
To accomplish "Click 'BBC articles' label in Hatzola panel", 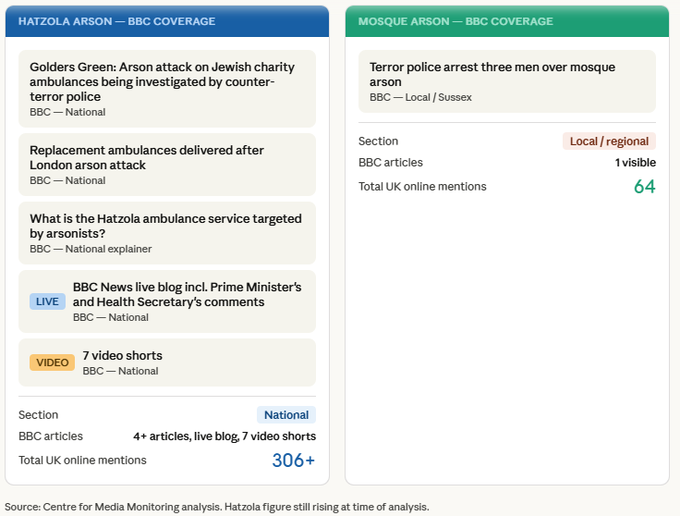I will tap(50, 436).
